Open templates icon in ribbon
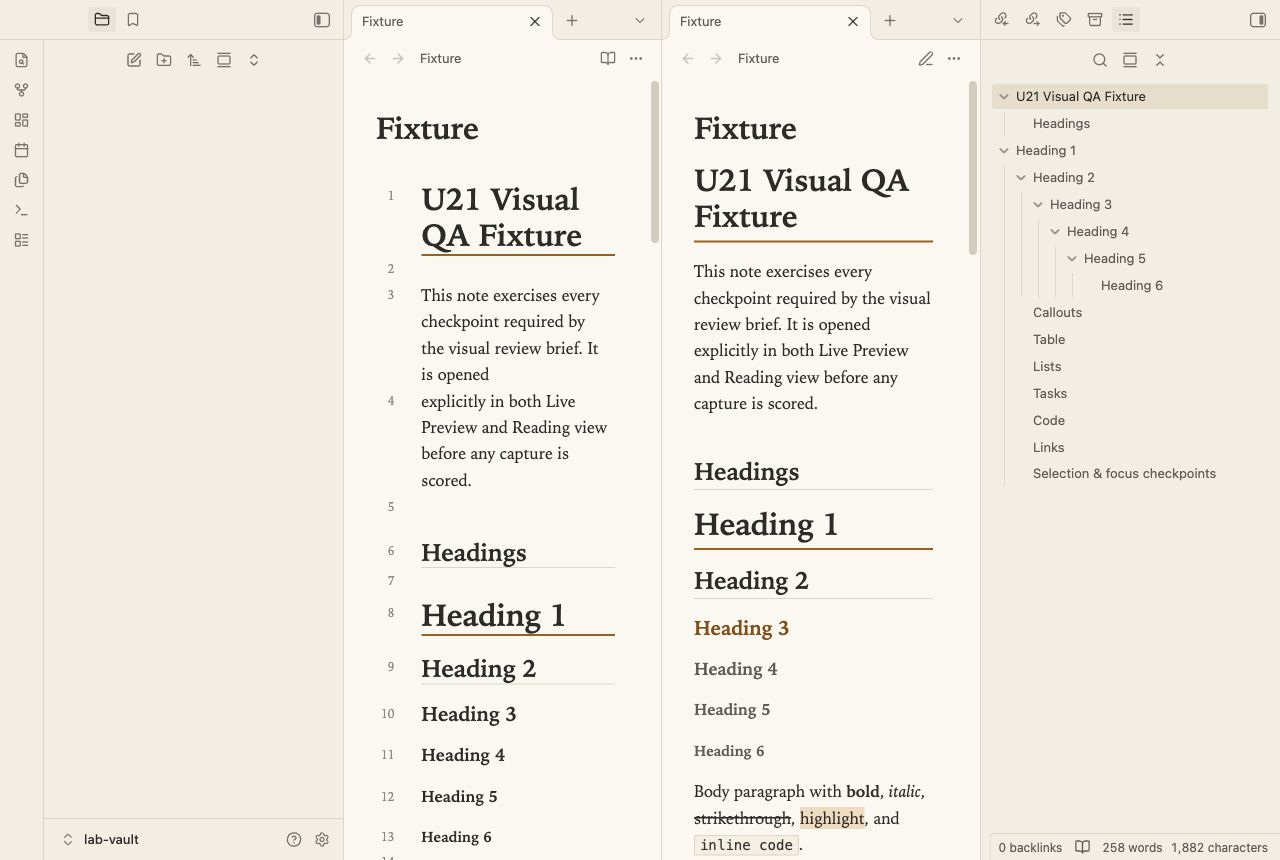The width and height of the screenshot is (1280, 860). tap(22, 180)
